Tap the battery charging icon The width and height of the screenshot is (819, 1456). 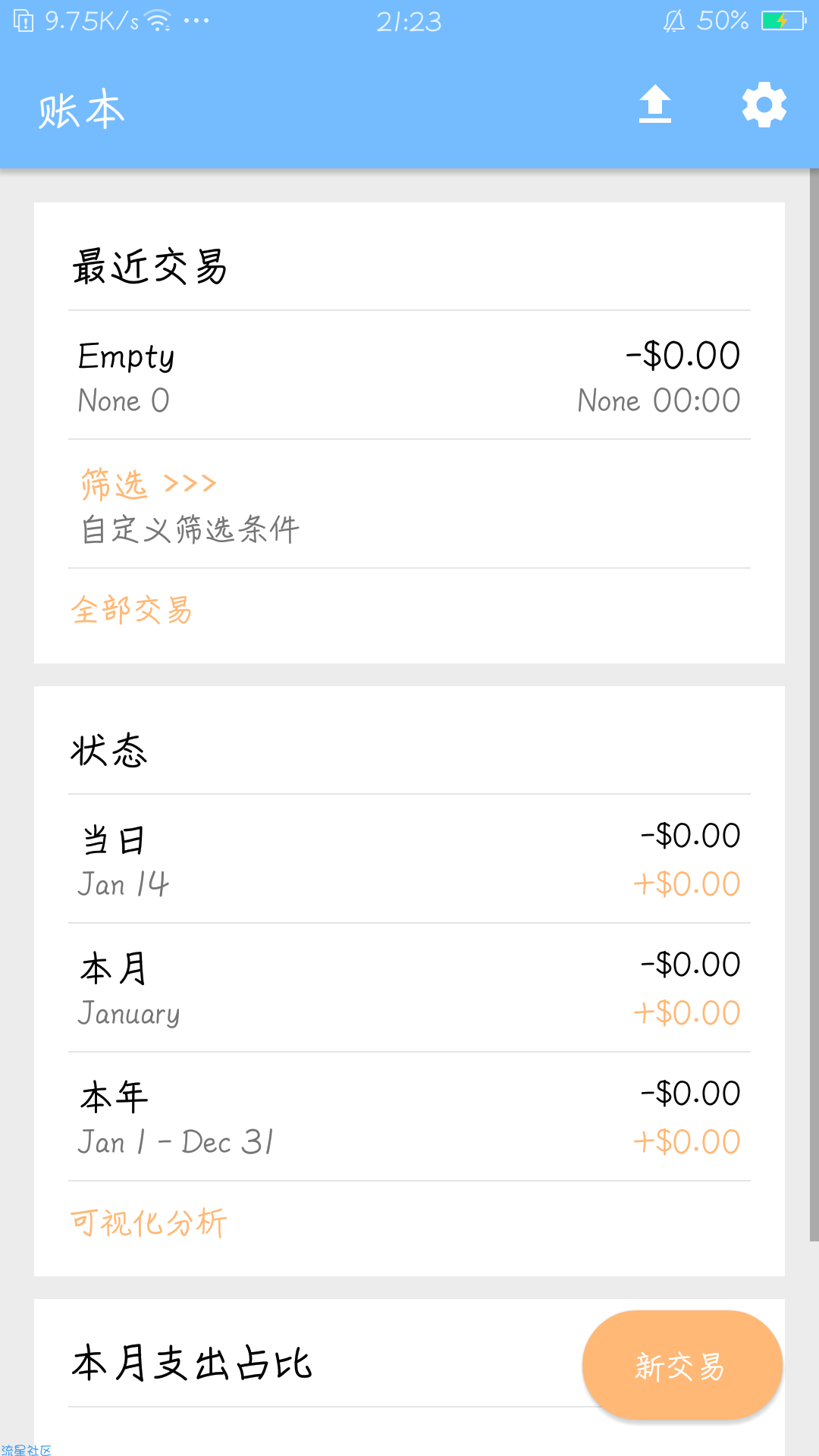[x=783, y=21]
